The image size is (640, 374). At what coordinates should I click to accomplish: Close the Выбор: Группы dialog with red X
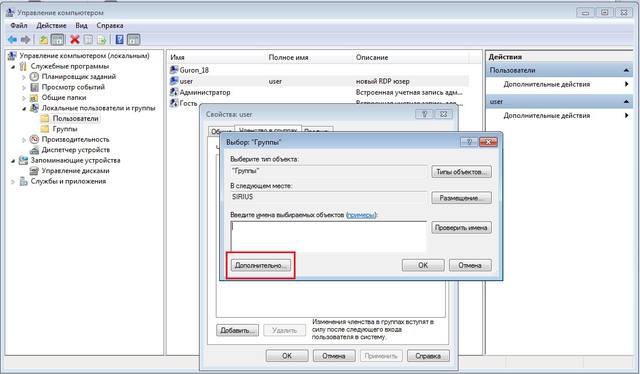(488, 142)
